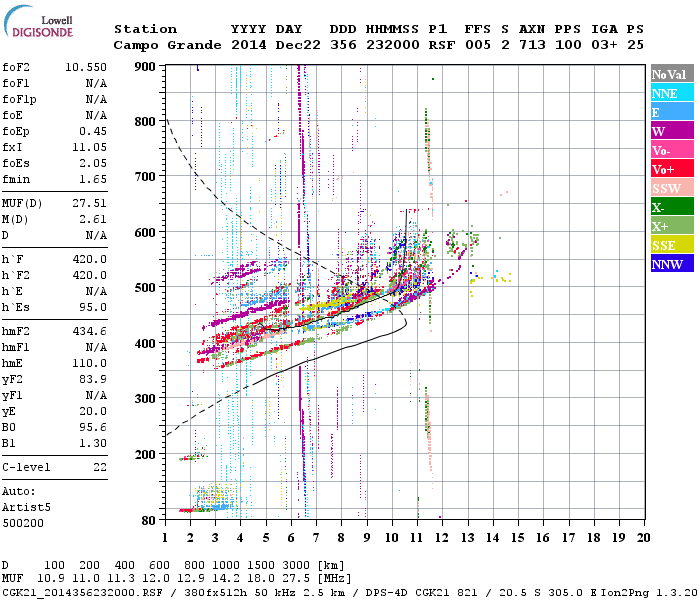Click the MUF value 27.5 for 3000 km
This screenshot has width=700, height=600.
click(296, 579)
